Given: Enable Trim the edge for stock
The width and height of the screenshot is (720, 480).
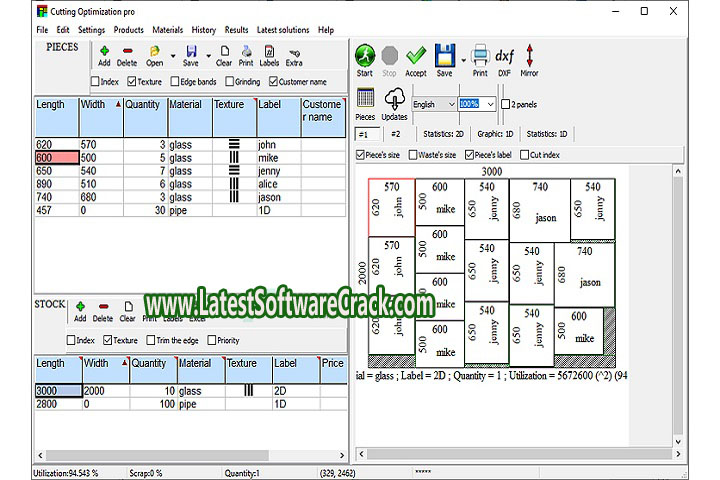Looking at the screenshot, I should tap(151, 340).
